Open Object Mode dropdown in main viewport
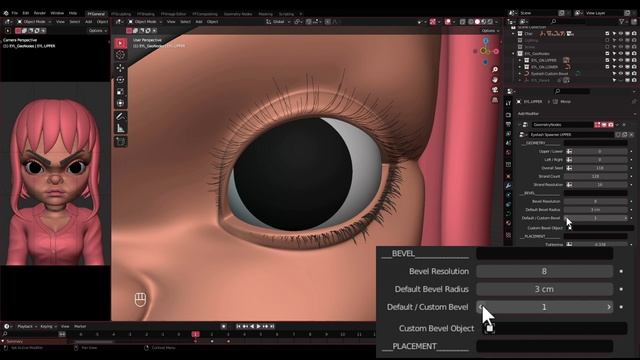The width and height of the screenshot is (640, 360). [x=144, y=22]
